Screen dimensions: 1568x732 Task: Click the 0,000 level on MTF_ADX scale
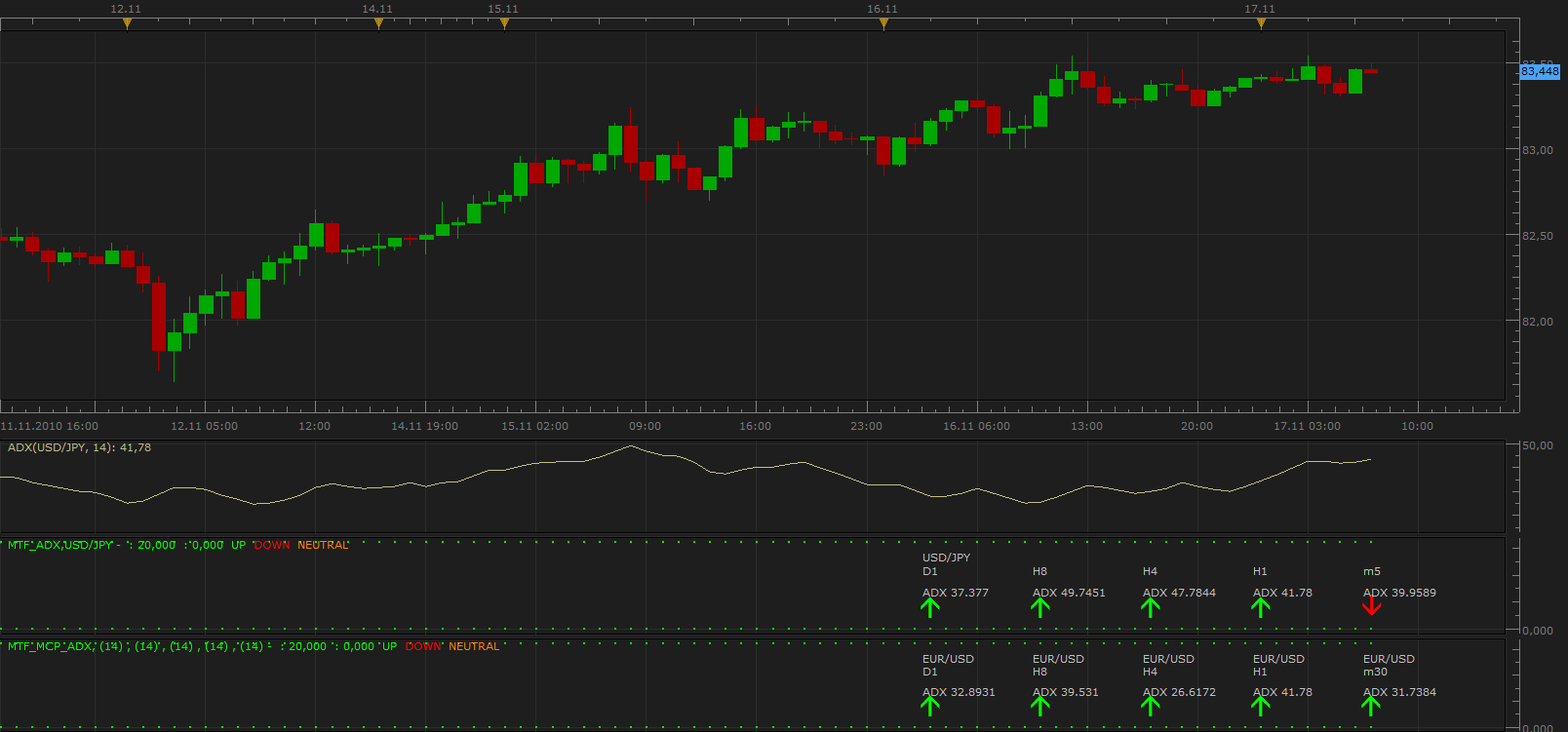point(1538,631)
